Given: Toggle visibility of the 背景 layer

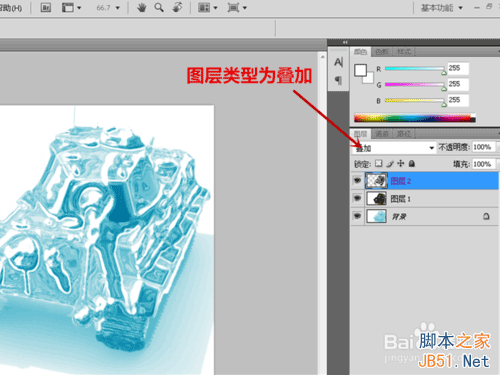Looking at the screenshot, I should [357, 216].
